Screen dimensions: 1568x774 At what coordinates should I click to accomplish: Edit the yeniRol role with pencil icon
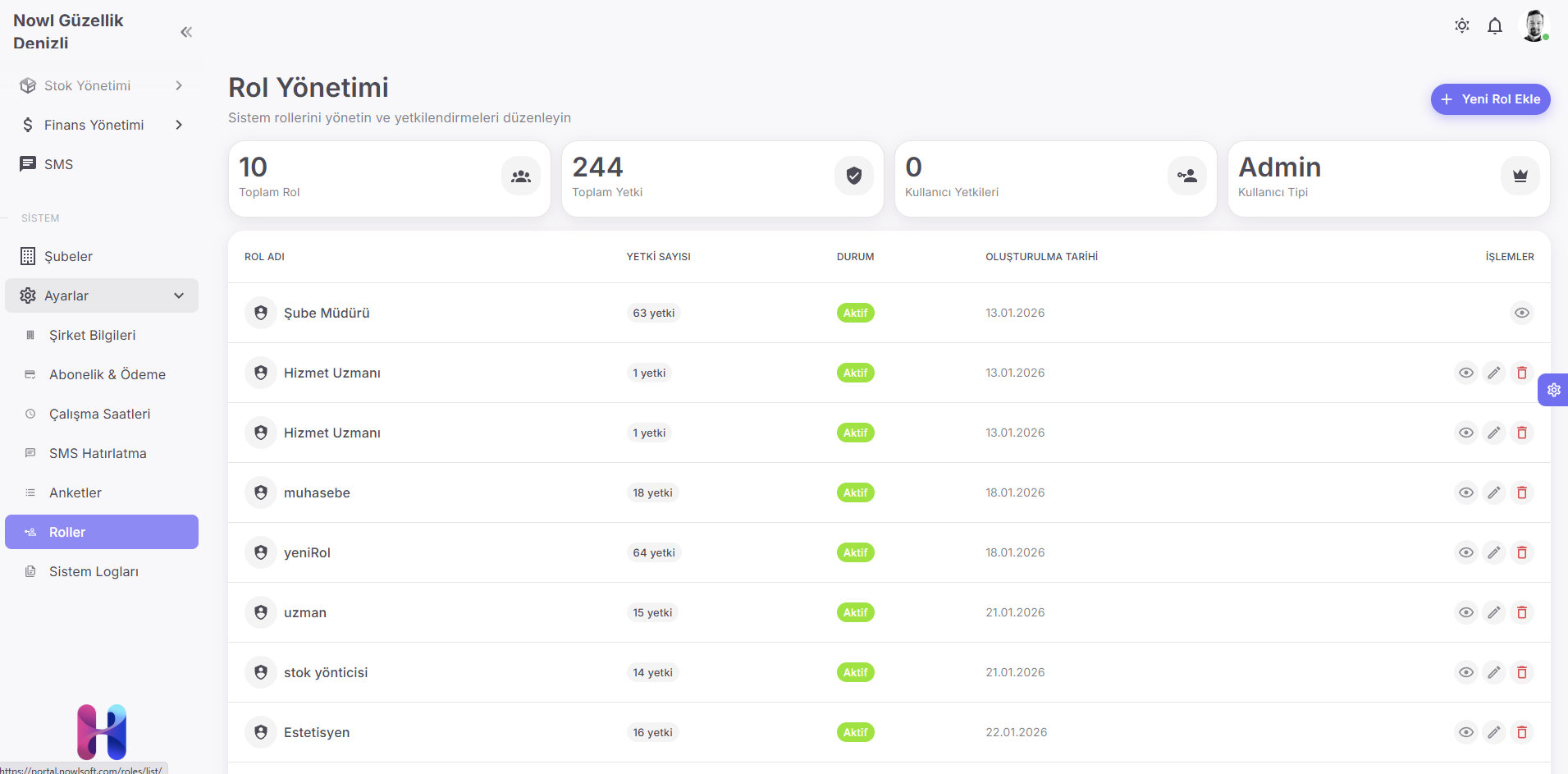(x=1494, y=552)
